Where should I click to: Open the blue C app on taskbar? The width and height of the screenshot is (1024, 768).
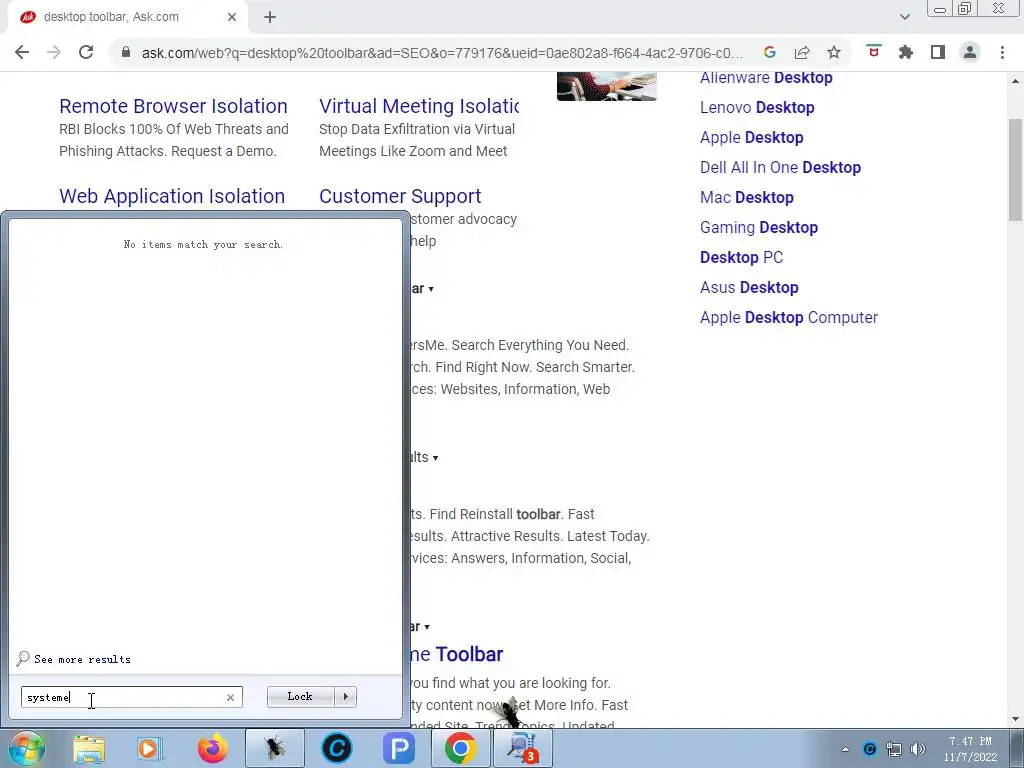tap(337, 748)
